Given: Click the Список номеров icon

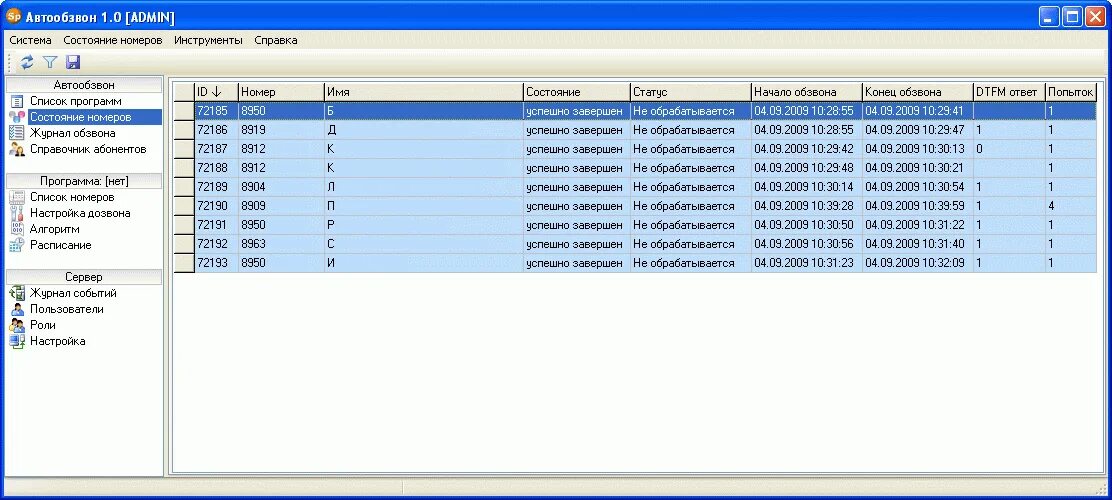Looking at the screenshot, I should click(17, 197).
